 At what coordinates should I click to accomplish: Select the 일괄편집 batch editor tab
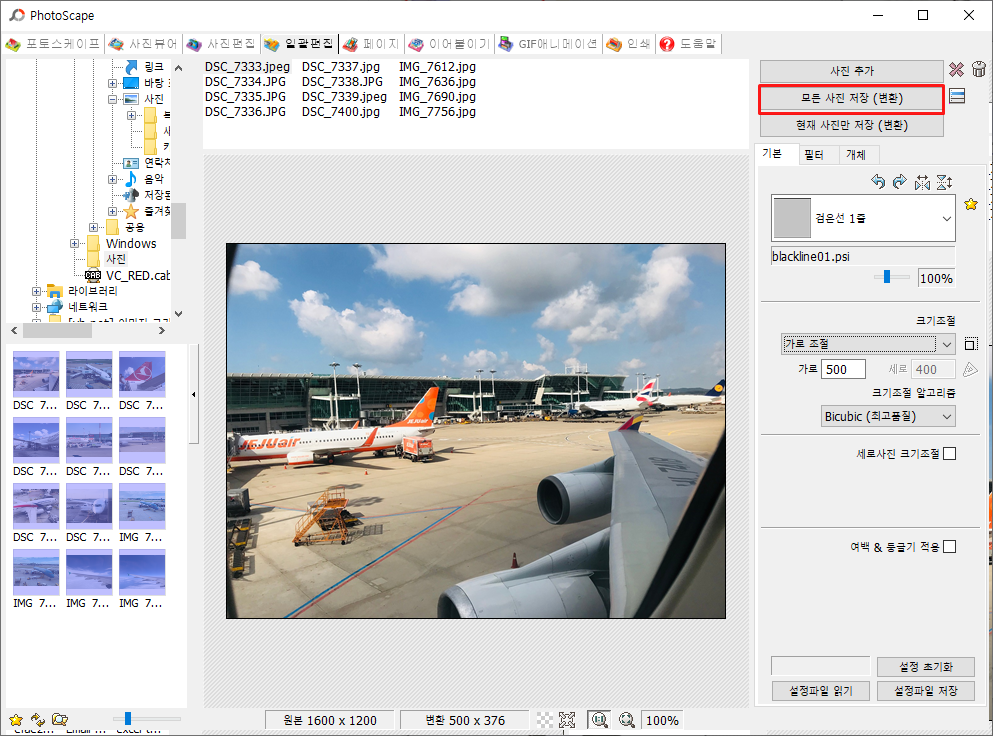tap(299, 44)
